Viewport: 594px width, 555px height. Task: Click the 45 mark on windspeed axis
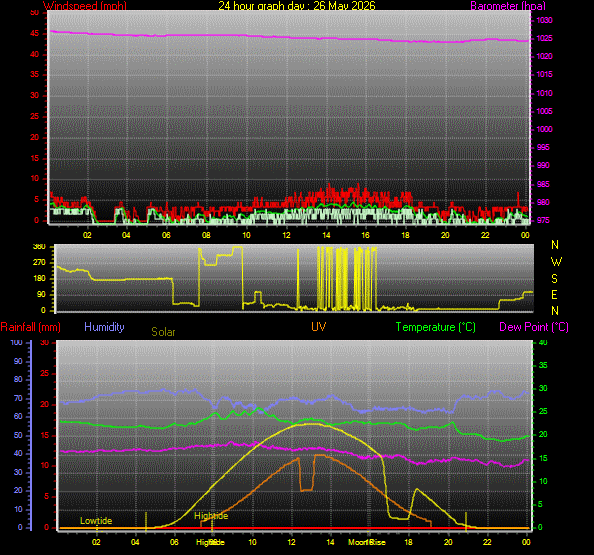(34, 33)
